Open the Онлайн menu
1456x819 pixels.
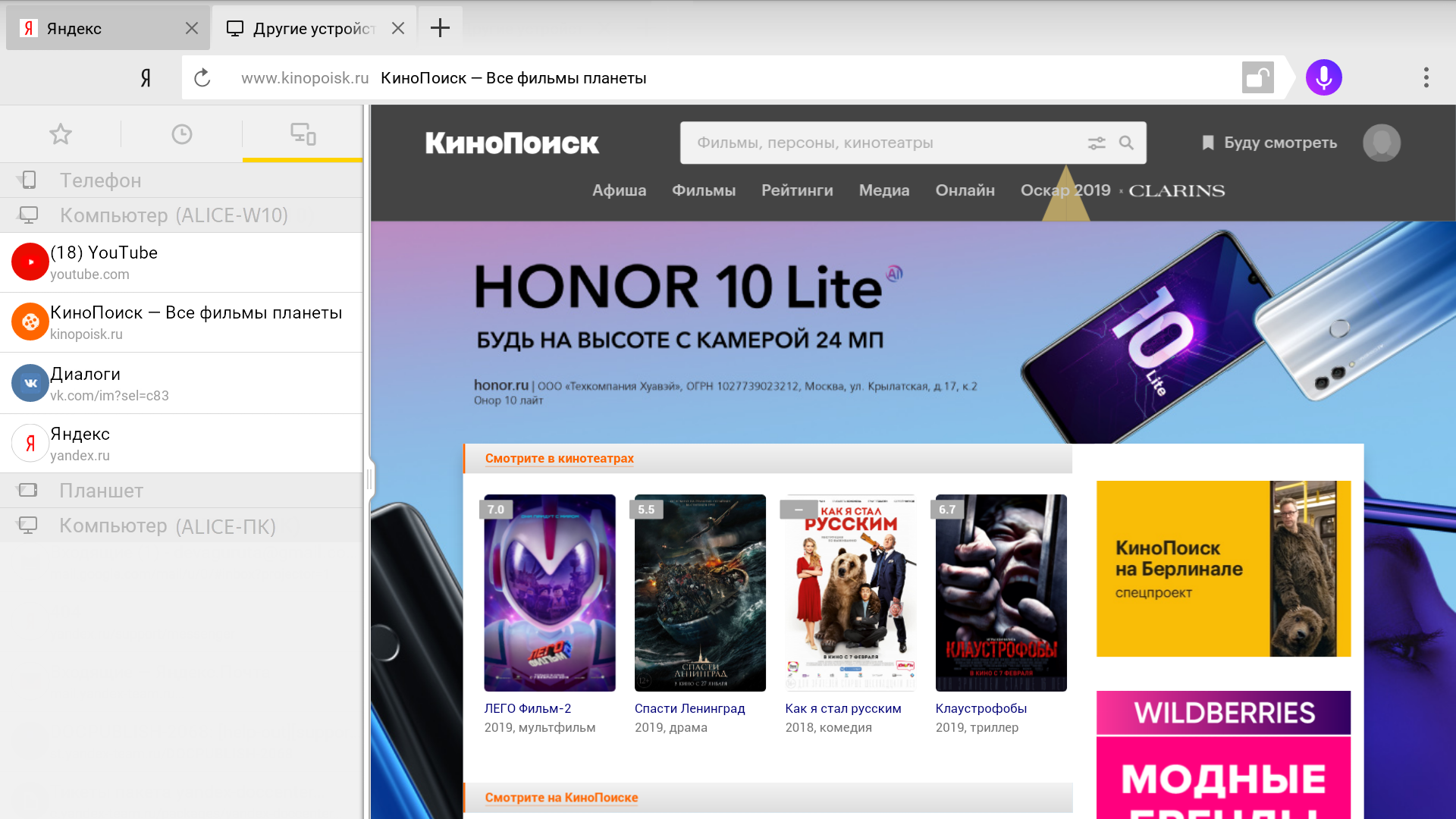click(965, 190)
